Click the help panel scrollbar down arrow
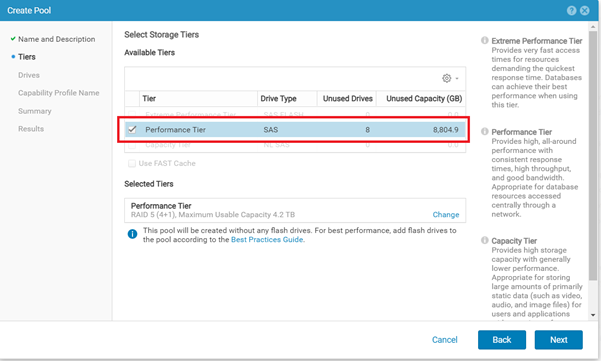This screenshot has width=601, height=361. click(593, 315)
